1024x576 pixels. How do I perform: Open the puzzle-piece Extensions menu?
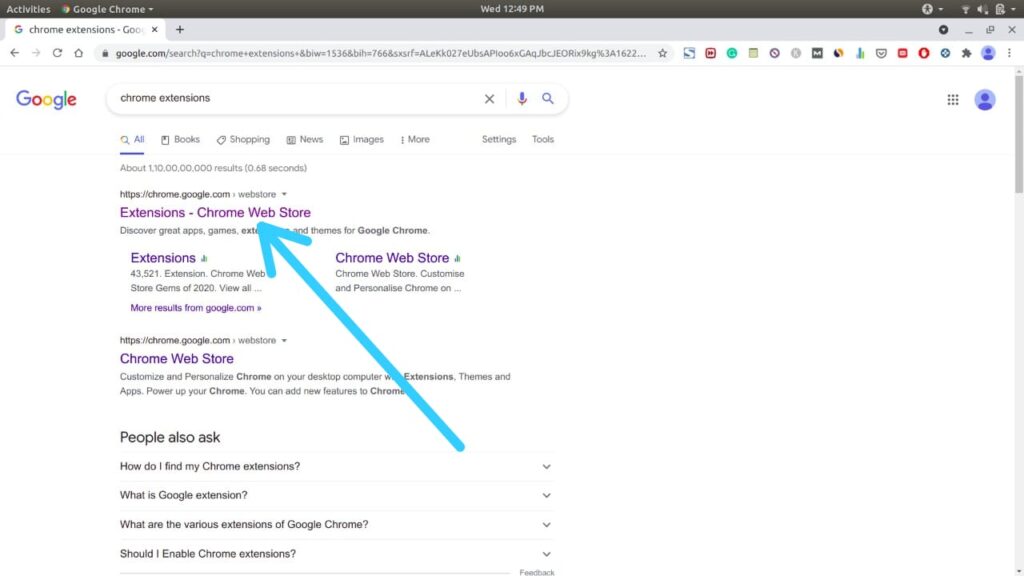[x=967, y=54]
